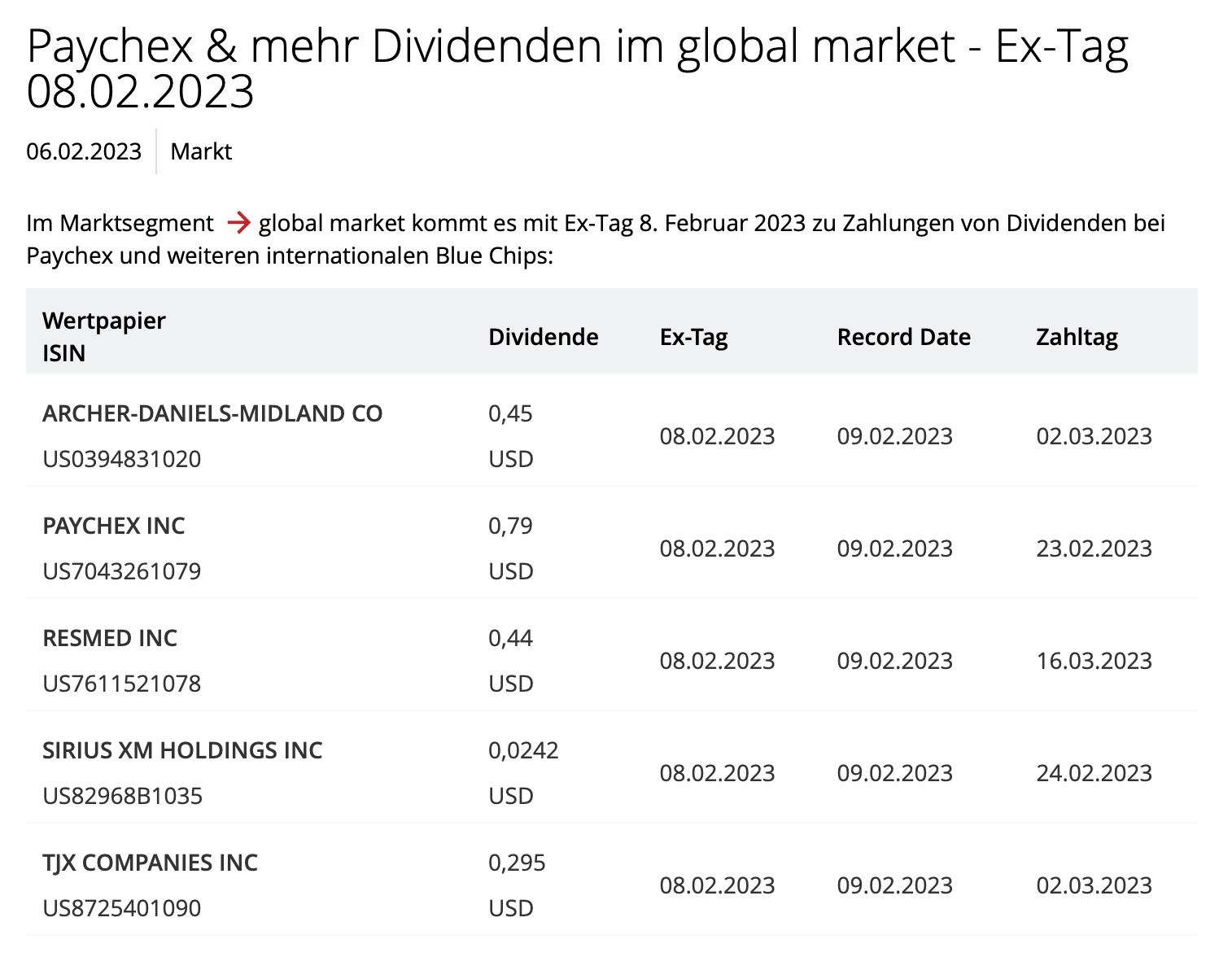The image size is (1232, 970).
Task: Click the RESMED INC security name
Action: (110, 638)
